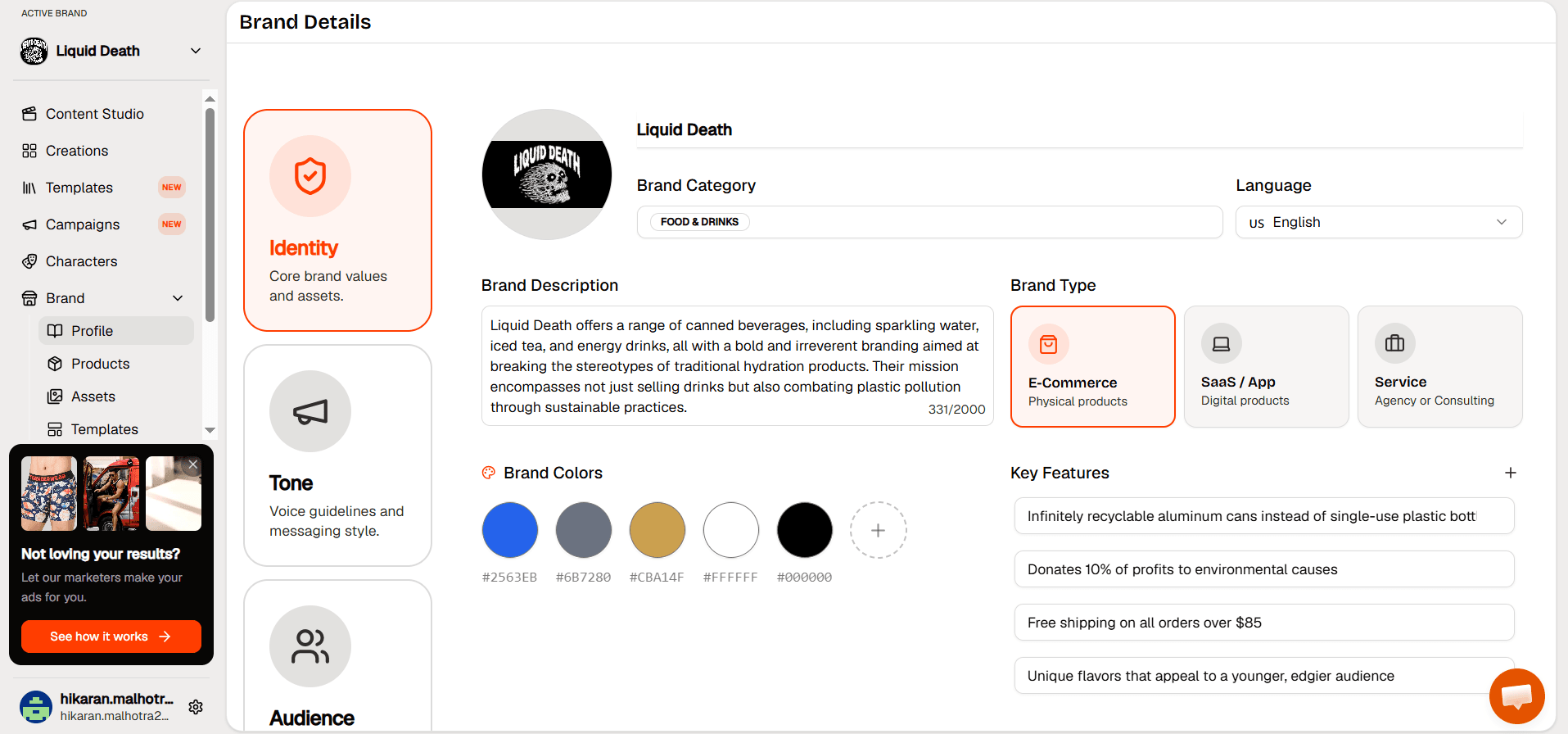Close the promo ad card
The height and width of the screenshot is (734, 1568).
tap(192, 464)
